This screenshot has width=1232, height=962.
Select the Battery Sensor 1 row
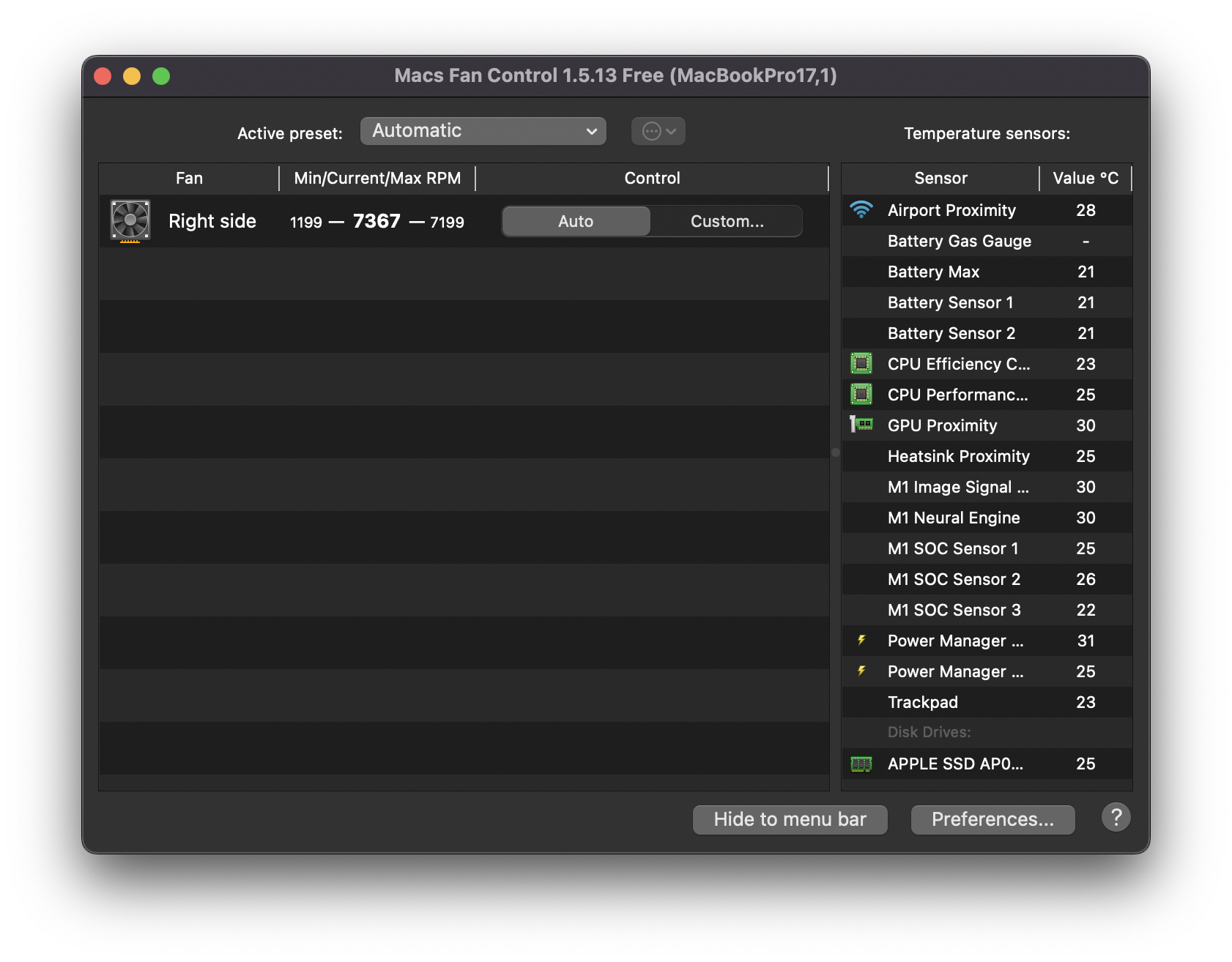tap(987, 302)
